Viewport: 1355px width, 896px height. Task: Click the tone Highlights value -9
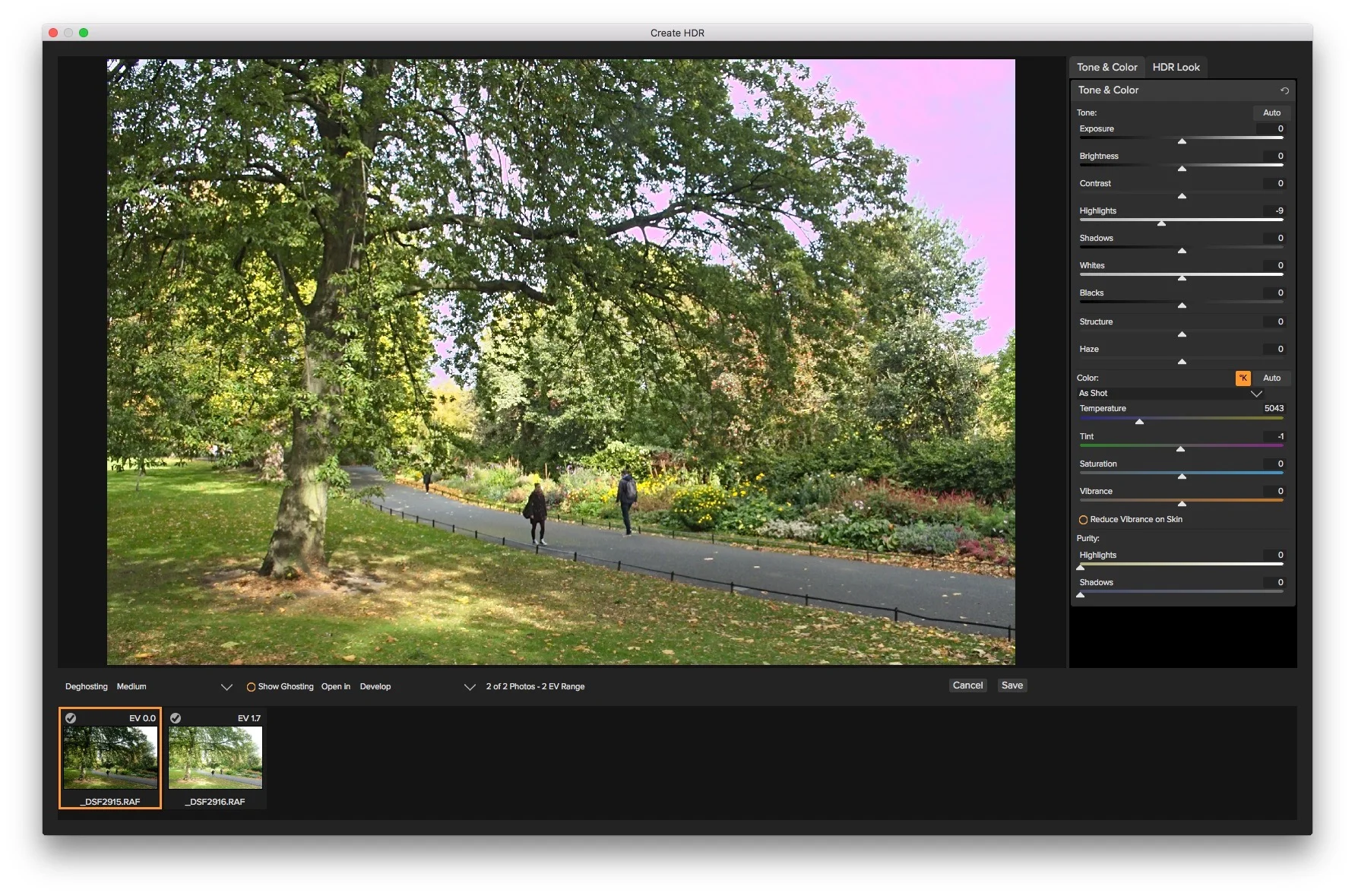tap(1274, 211)
